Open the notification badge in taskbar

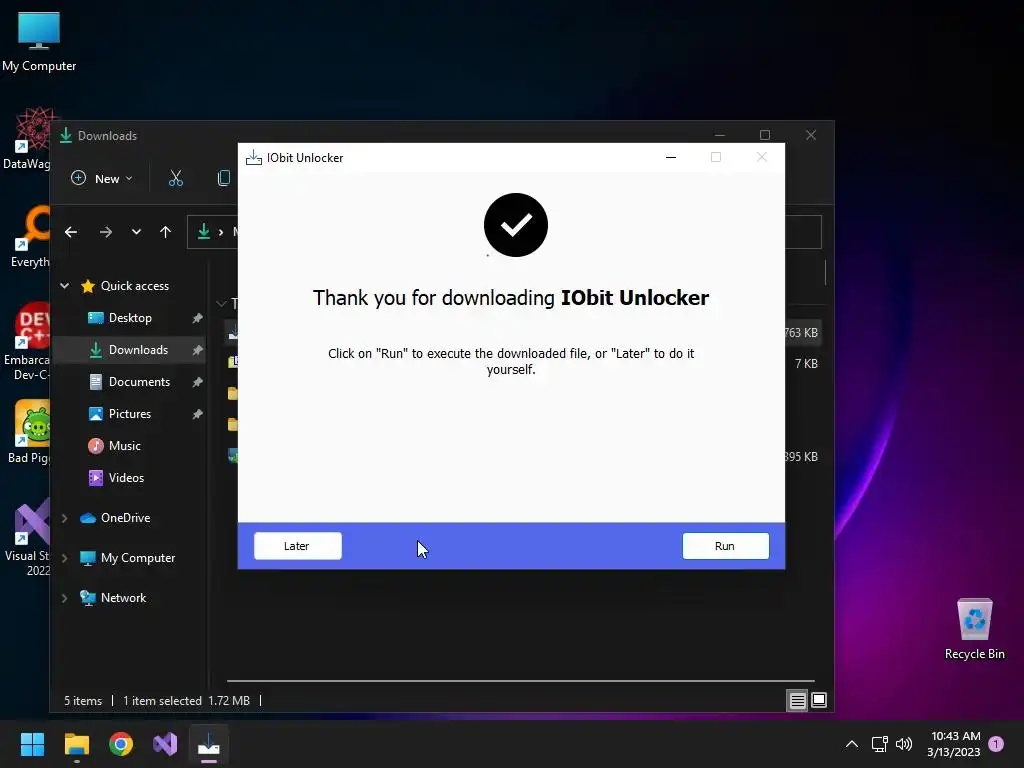[x=996, y=744]
